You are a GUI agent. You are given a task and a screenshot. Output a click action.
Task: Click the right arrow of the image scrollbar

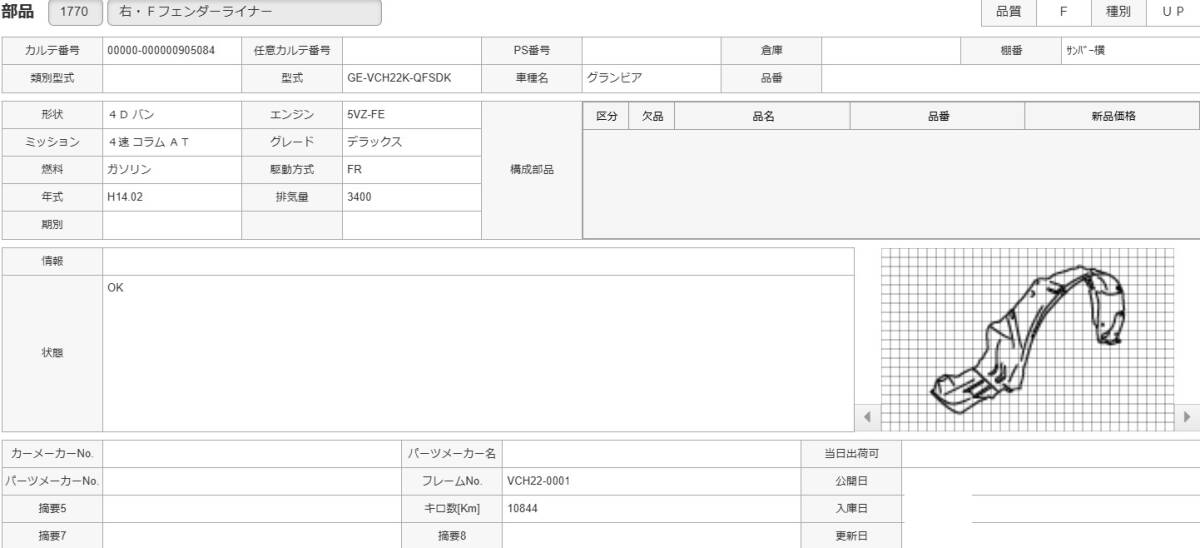point(1187,417)
